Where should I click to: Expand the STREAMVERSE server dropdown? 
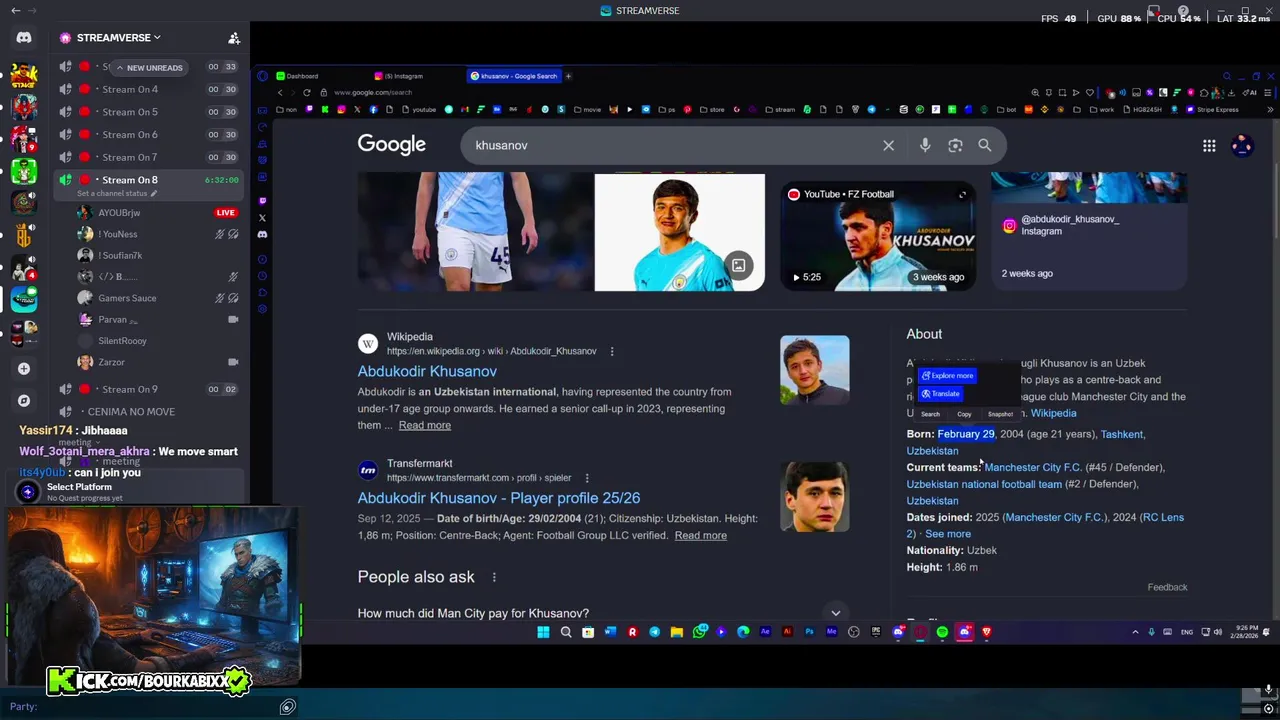[157, 38]
